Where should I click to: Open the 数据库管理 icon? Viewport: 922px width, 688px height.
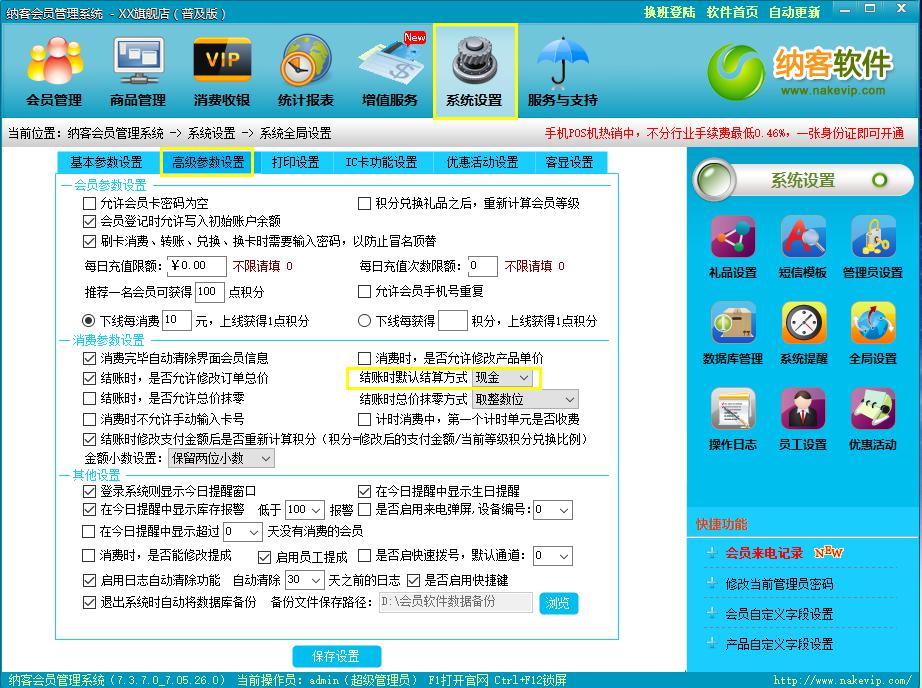pyautogui.click(x=732, y=332)
